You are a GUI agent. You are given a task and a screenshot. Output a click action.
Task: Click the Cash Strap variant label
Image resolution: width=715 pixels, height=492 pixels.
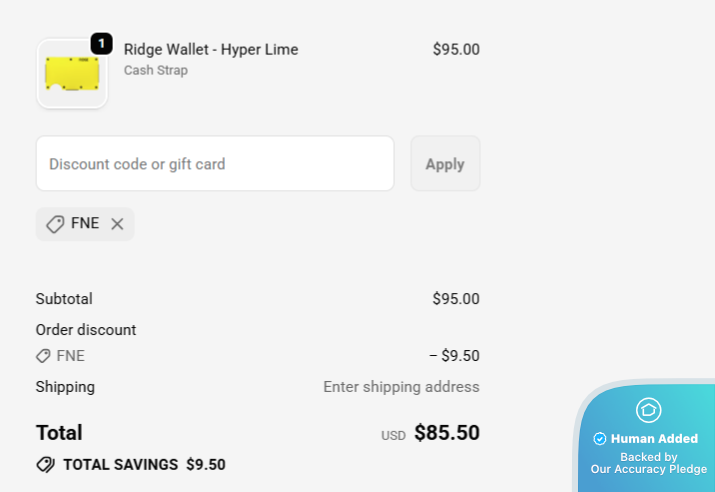click(x=155, y=70)
